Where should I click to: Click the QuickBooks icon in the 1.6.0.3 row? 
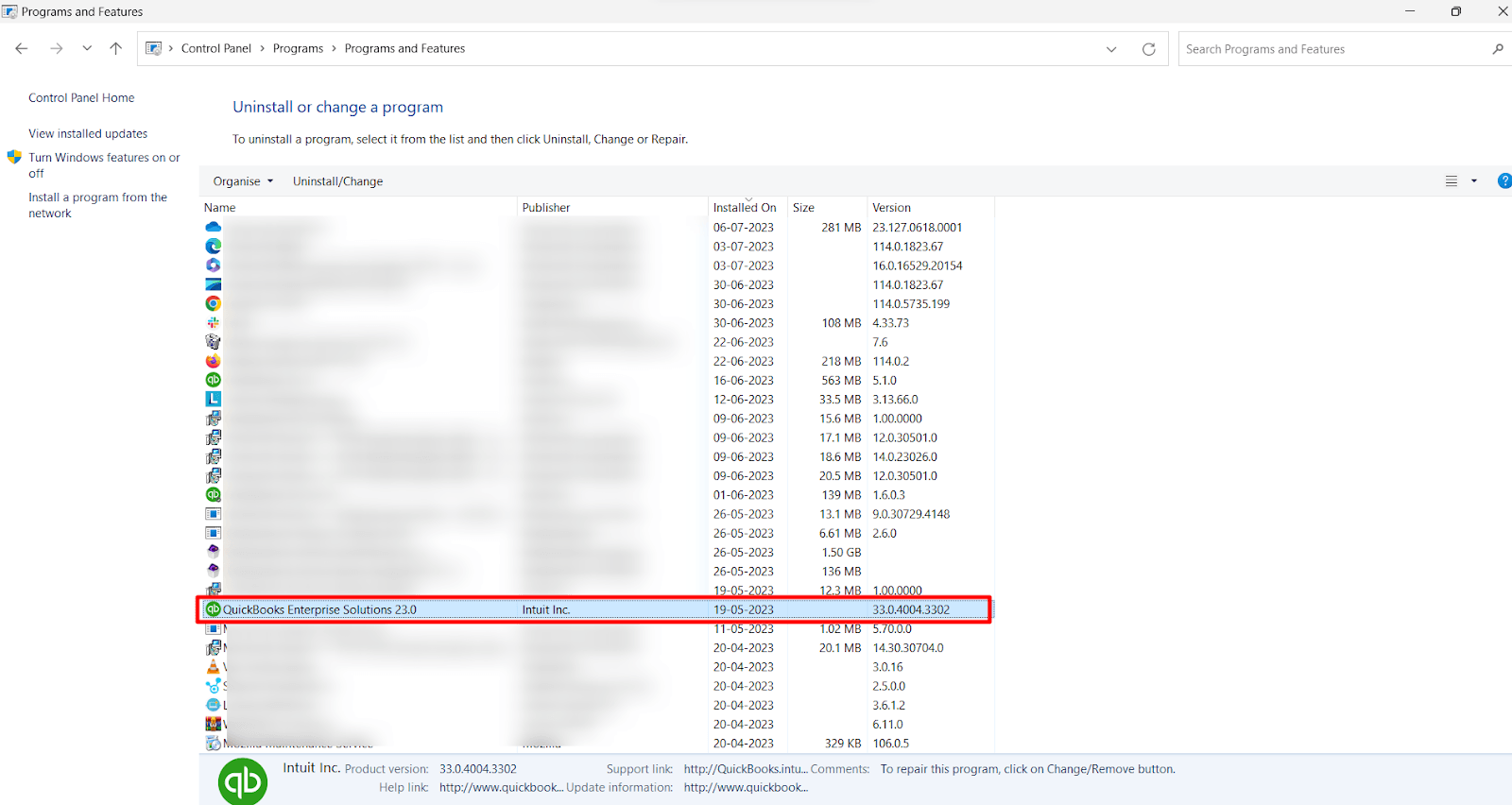[214, 494]
